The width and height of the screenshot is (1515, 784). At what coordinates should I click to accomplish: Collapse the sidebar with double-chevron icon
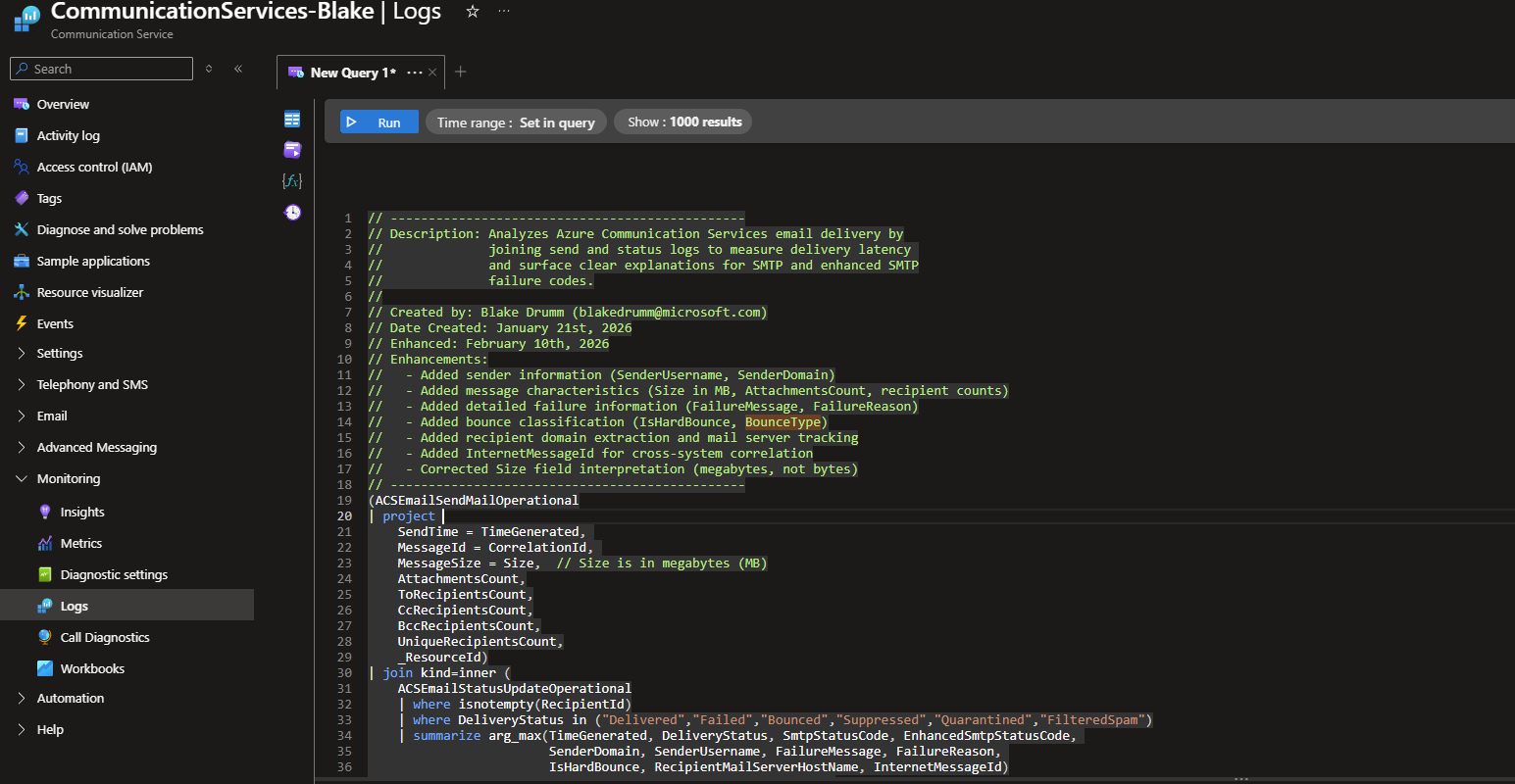point(238,69)
